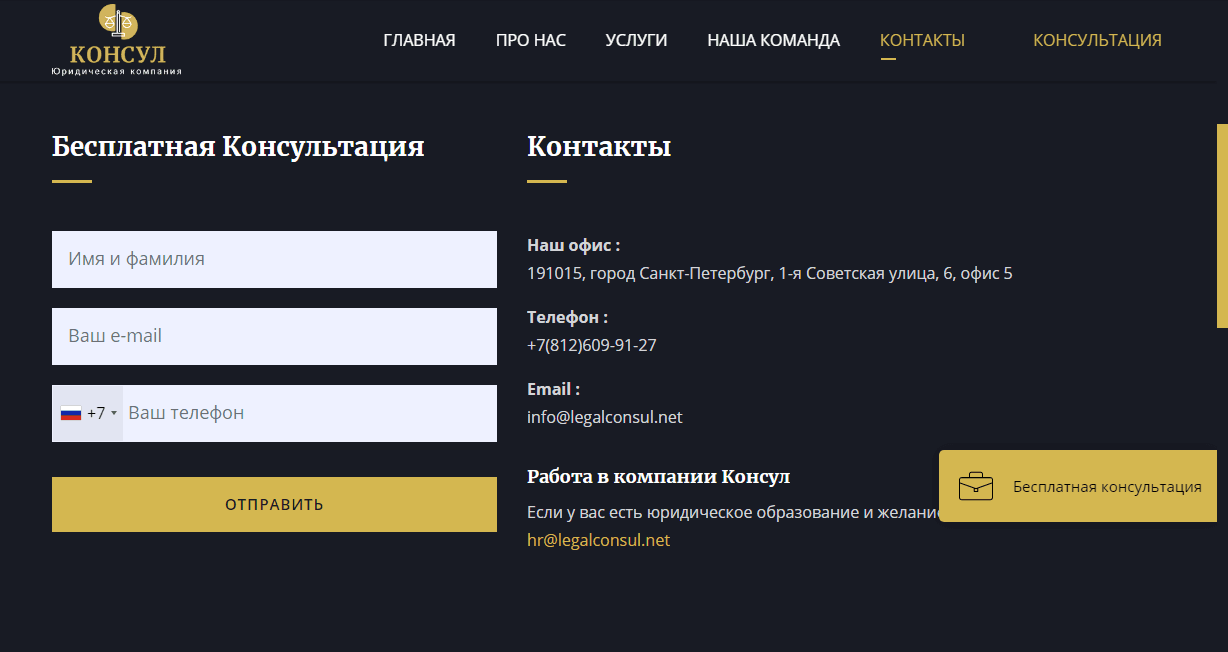Click the info@legalconsul.net email address
The width and height of the screenshot is (1228, 652).
604,417
